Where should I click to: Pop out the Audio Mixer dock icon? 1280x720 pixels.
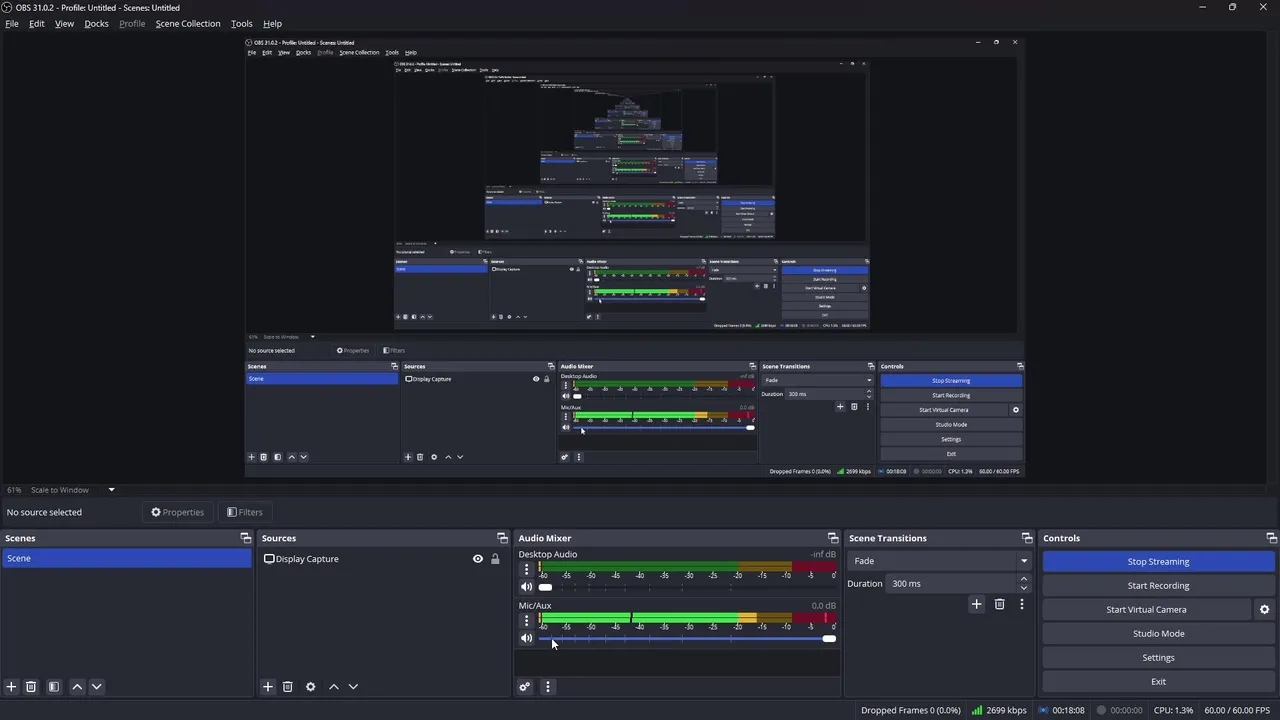pos(833,538)
